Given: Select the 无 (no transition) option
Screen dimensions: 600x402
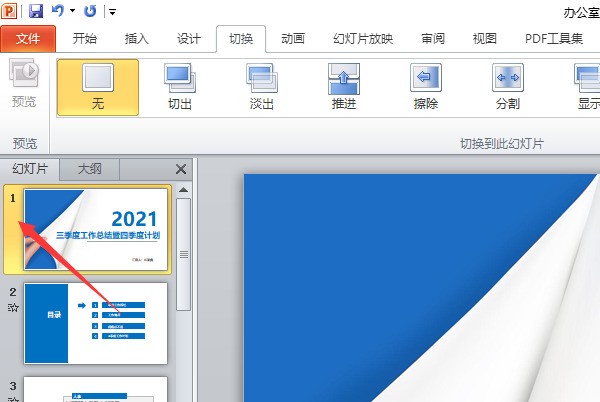Looking at the screenshot, I should pyautogui.click(x=98, y=86).
